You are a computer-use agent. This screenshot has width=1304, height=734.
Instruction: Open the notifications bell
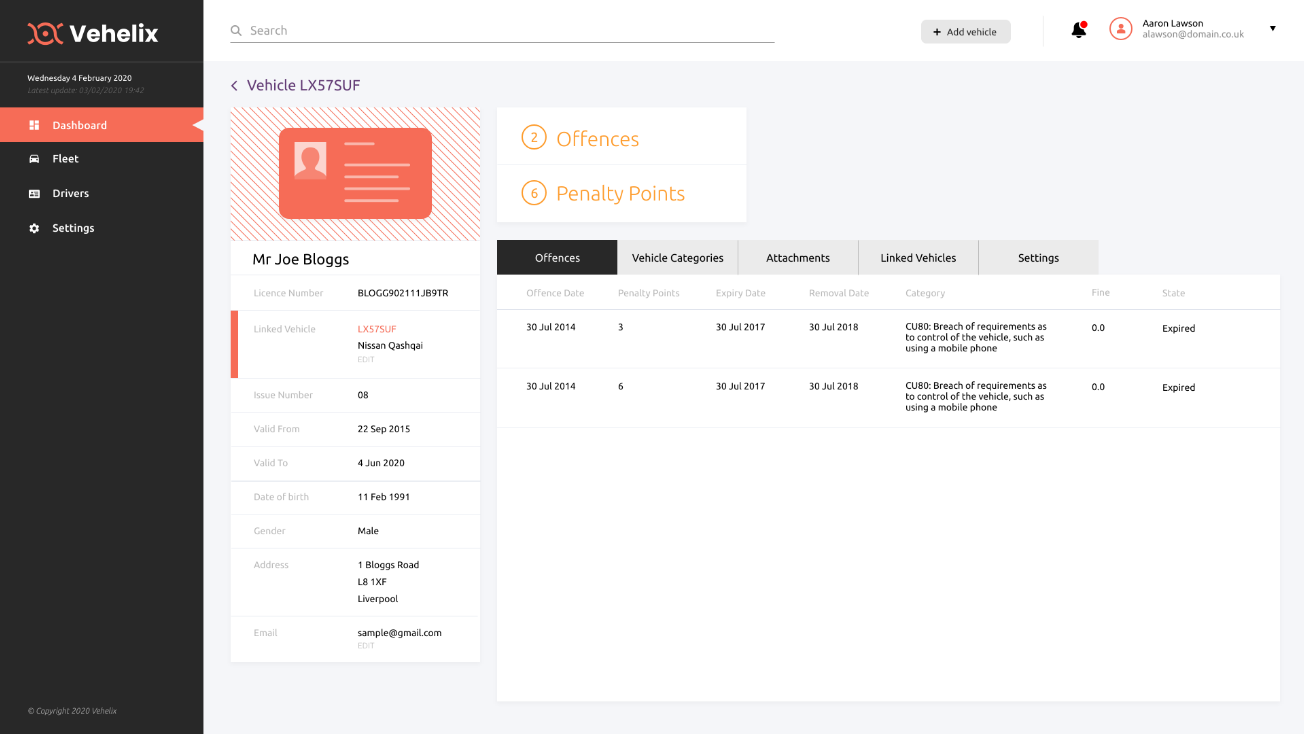pyautogui.click(x=1078, y=30)
